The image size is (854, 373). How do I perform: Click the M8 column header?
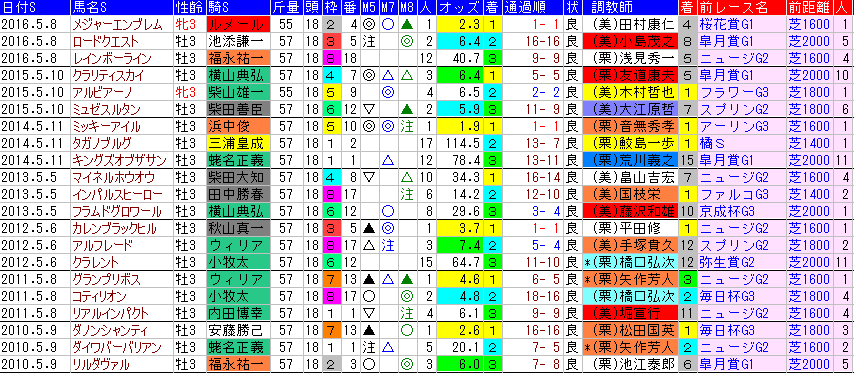pyautogui.click(x=406, y=8)
